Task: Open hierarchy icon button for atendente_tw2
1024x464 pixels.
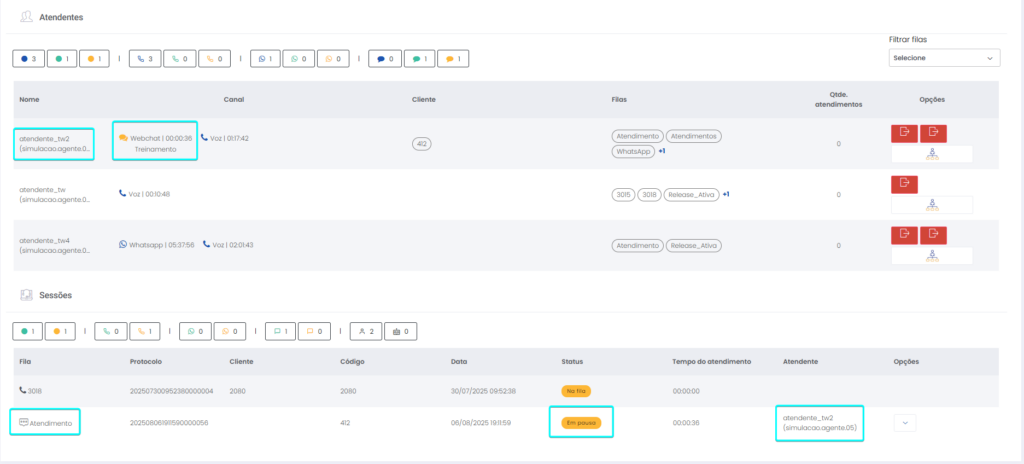Action: (x=932, y=153)
